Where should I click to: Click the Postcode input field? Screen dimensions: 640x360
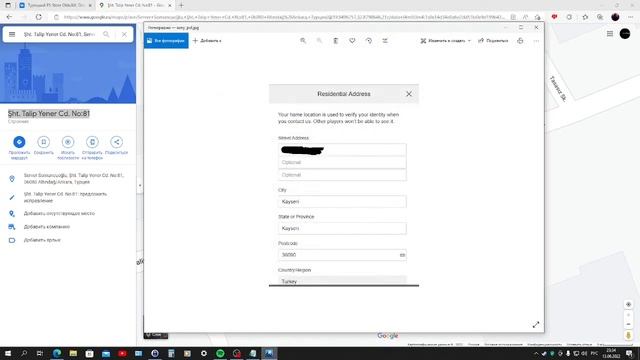342,255
